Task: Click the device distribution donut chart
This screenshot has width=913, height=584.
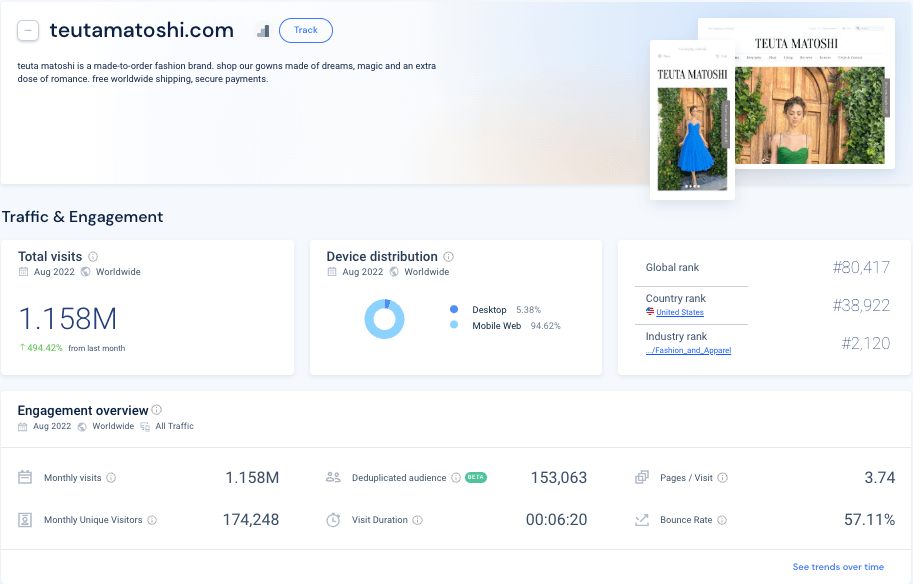Action: (384, 319)
